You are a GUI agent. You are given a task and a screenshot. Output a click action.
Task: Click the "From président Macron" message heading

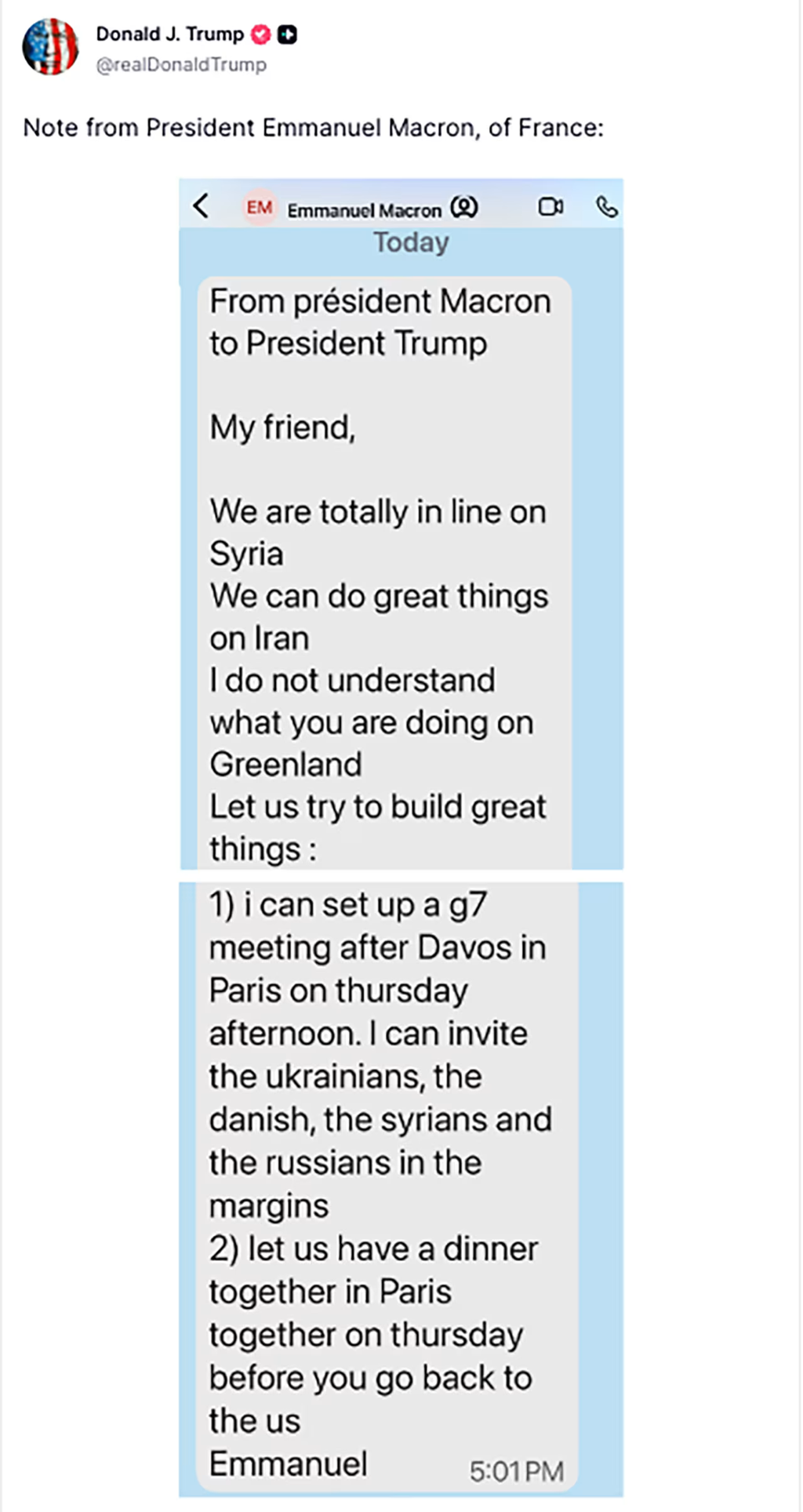coord(380,302)
